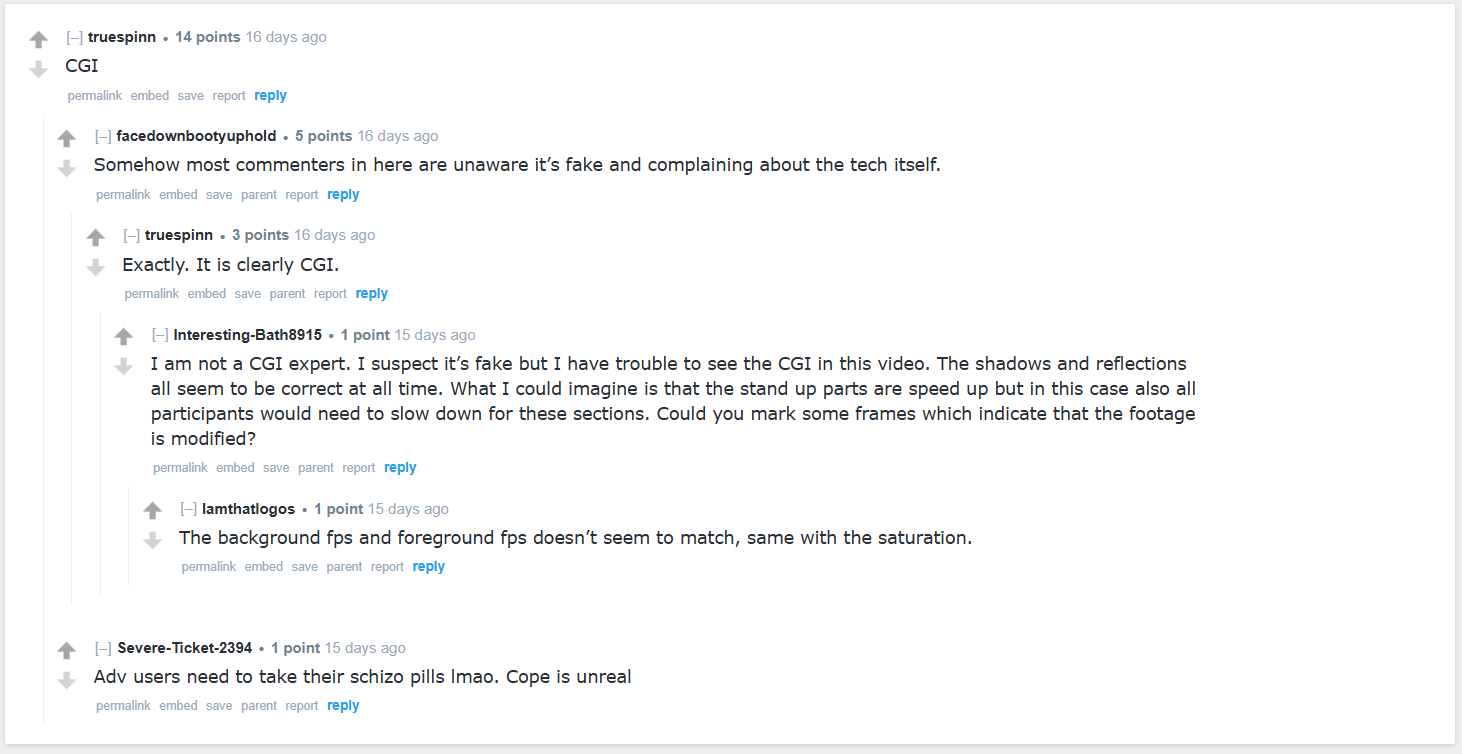
Task: Collapse truespinn's 14-point comment thread
Action: pos(74,37)
